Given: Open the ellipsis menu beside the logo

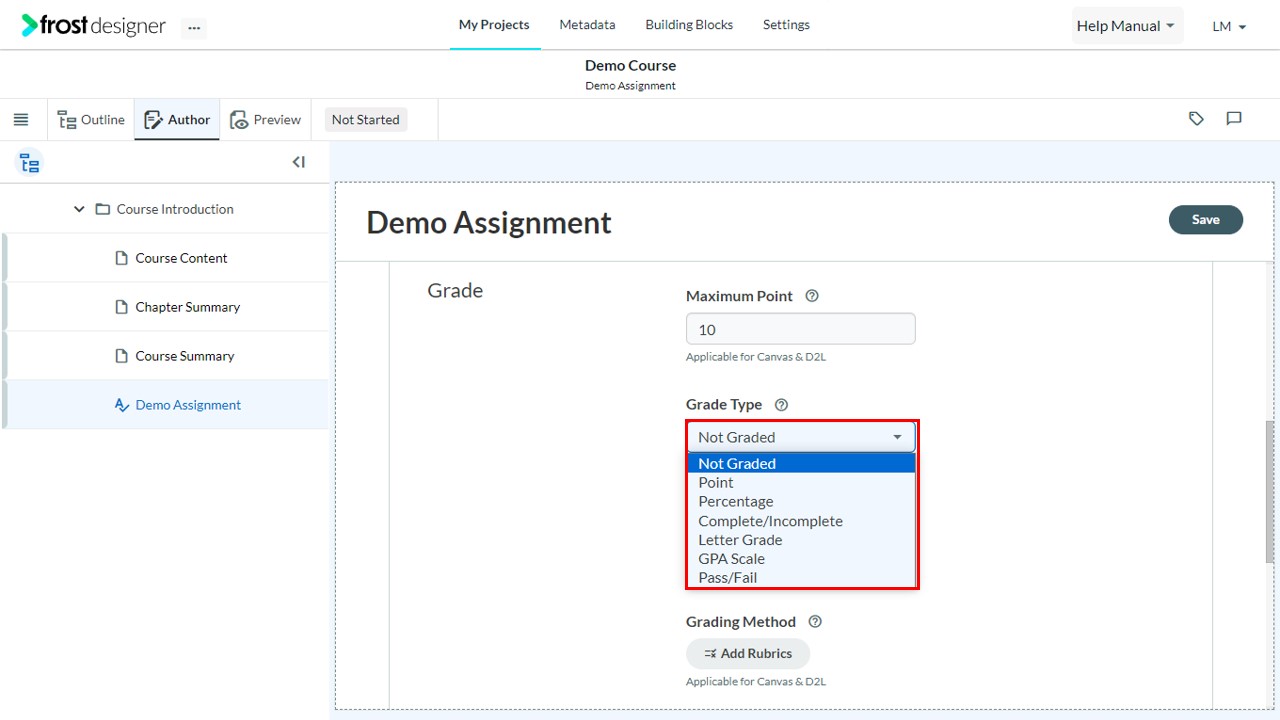Looking at the screenshot, I should click(x=194, y=28).
